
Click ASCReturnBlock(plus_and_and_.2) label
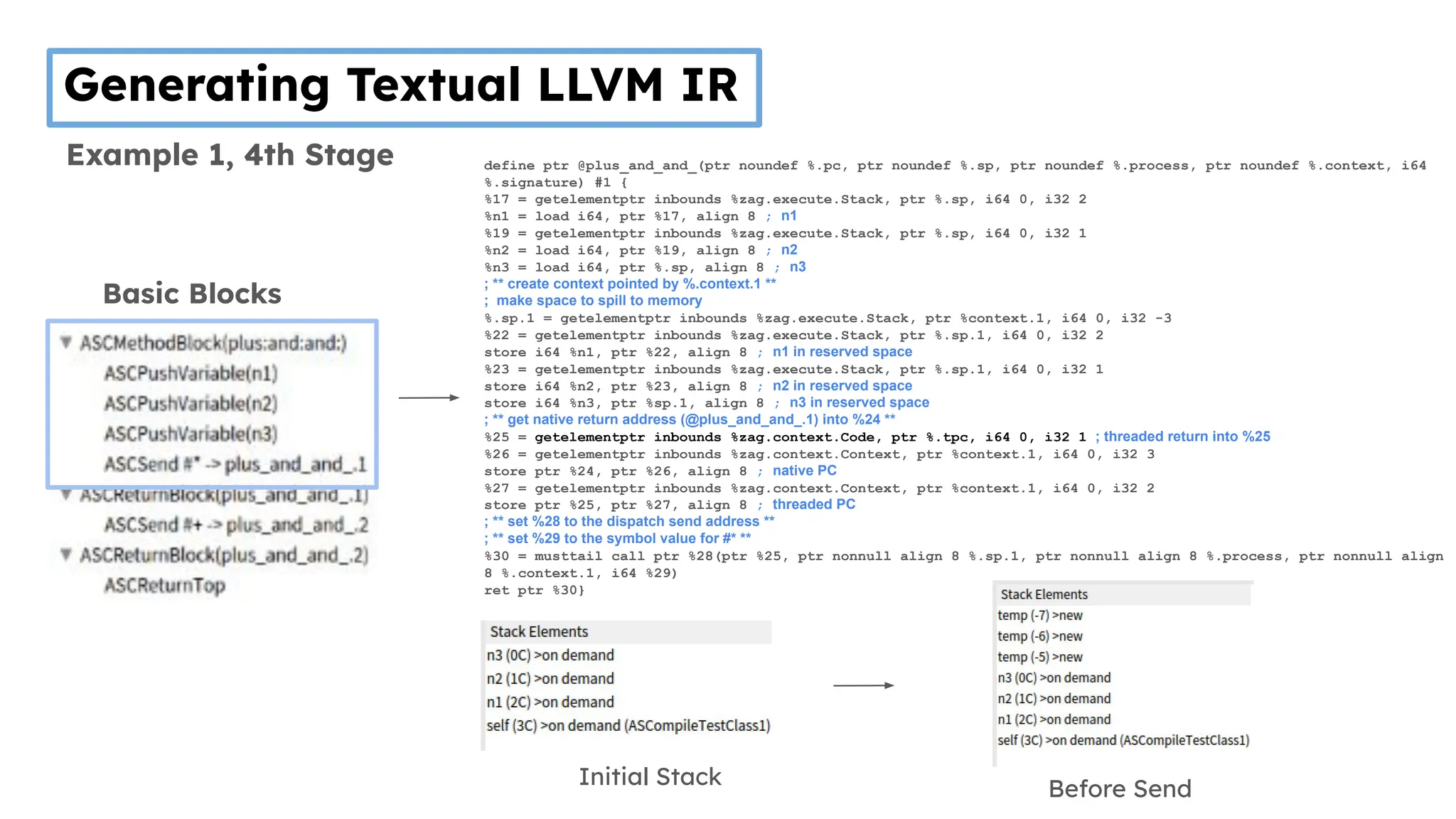(224, 555)
